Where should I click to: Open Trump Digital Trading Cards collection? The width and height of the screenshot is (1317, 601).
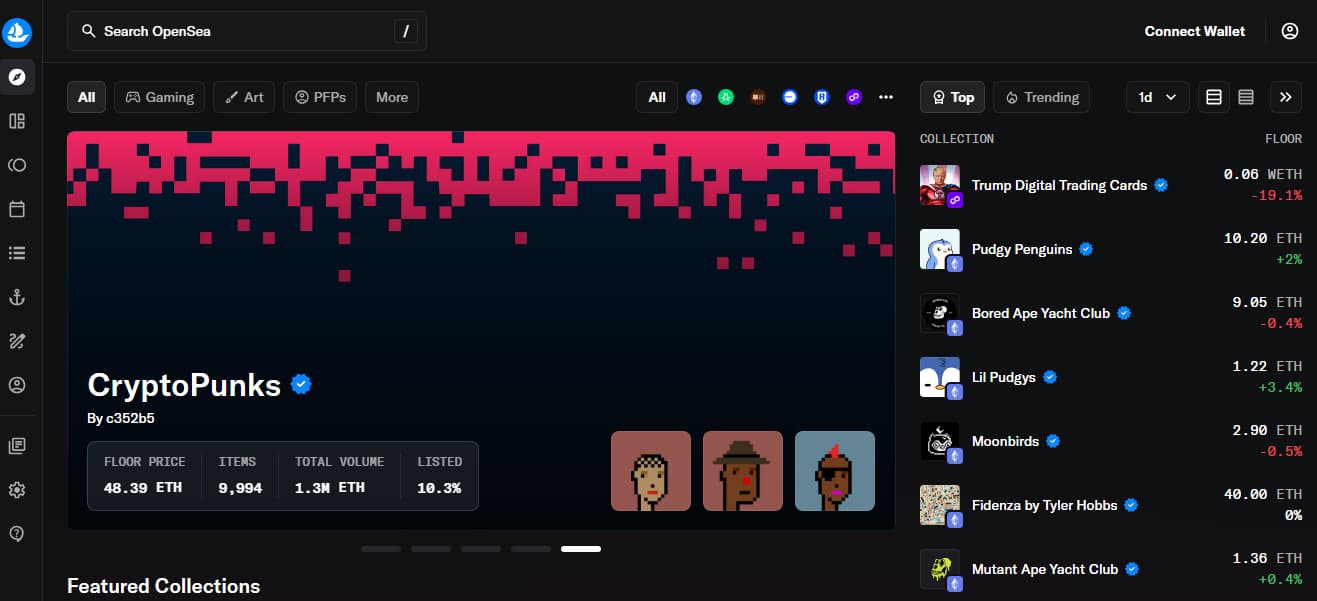coord(1111,185)
